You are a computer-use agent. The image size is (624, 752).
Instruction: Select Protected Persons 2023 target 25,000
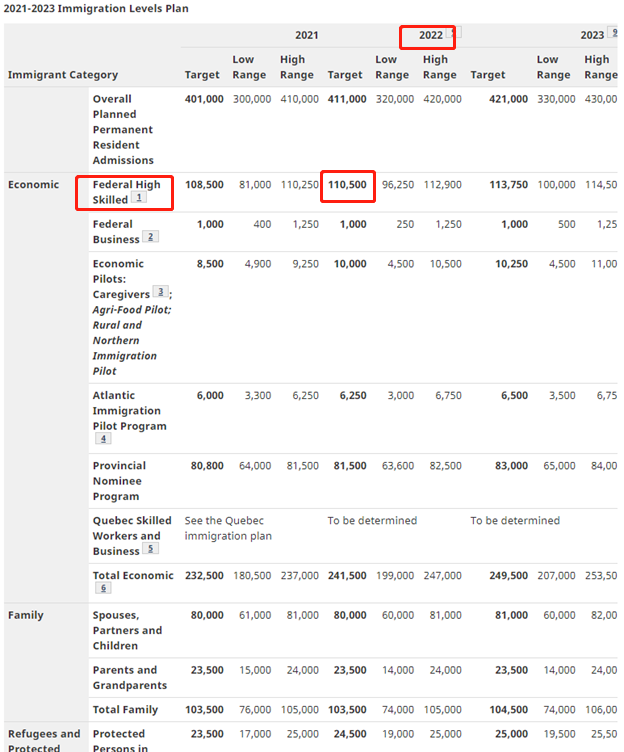[x=511, y=734]
